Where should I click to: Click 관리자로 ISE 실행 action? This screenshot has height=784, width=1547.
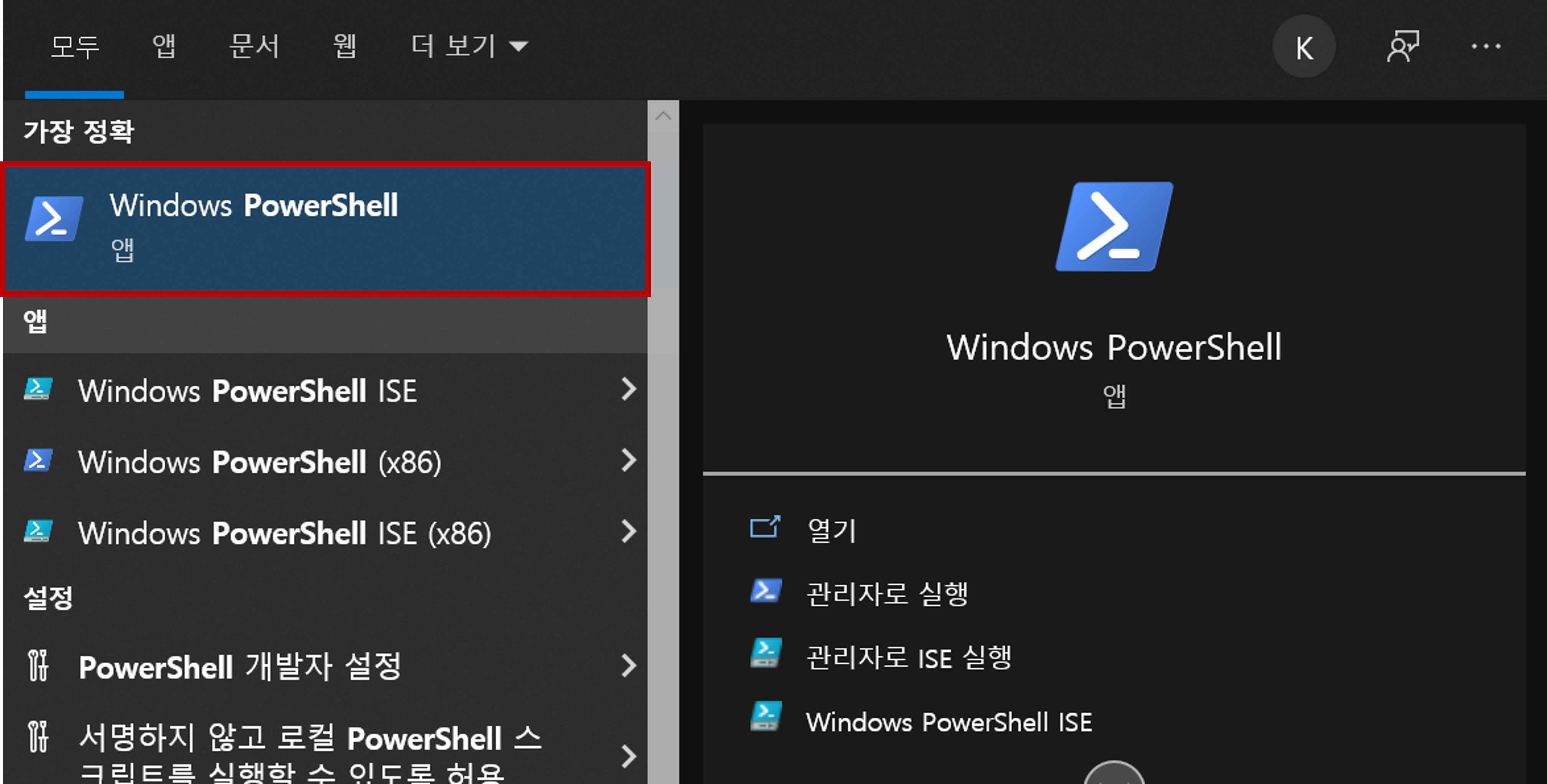coord(908,657)
